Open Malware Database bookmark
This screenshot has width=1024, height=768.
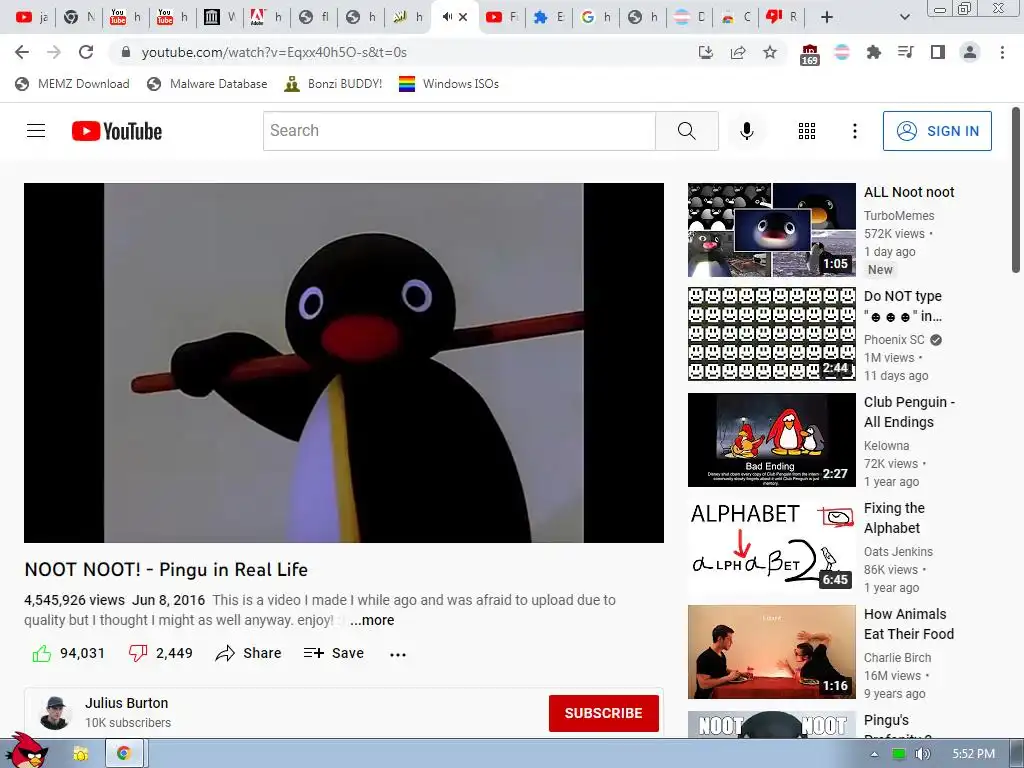pos(208,84)
